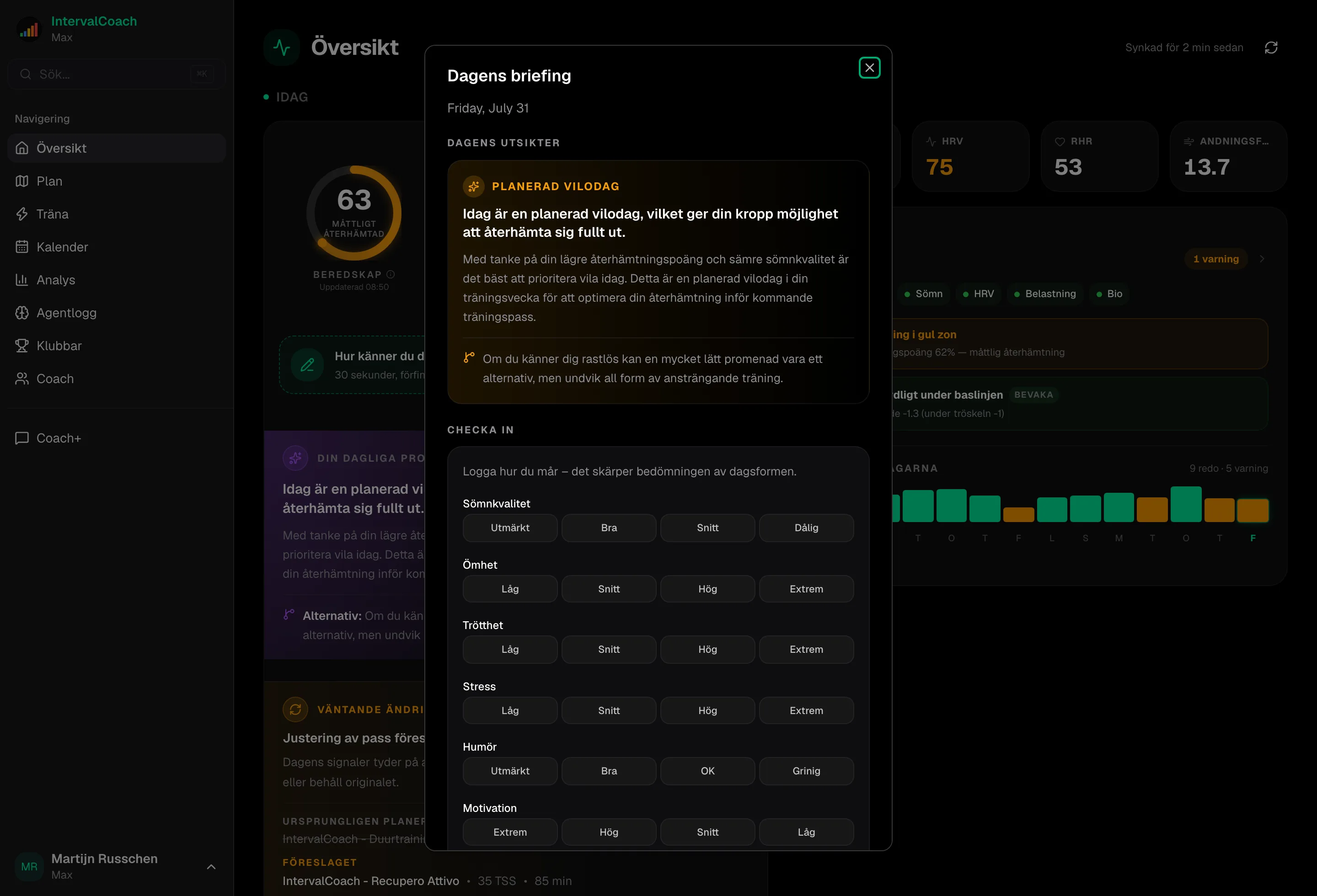The width and height of the screenshot is (1317, 896).
Task: Click the HRV status chip
Action: click(x=979, y=294)
